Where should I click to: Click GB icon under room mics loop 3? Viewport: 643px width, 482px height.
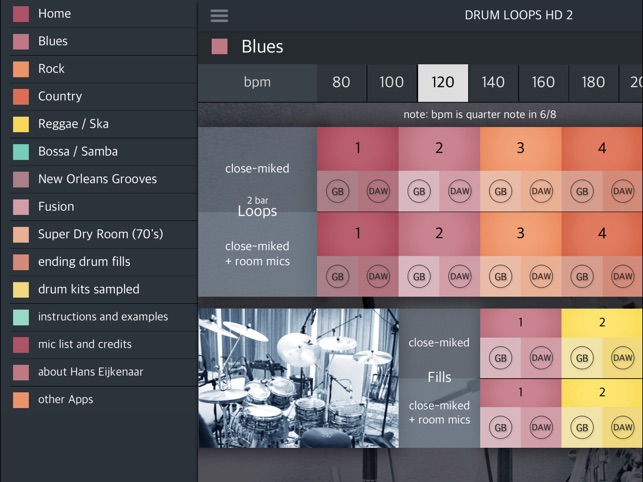tap(501, 276)
